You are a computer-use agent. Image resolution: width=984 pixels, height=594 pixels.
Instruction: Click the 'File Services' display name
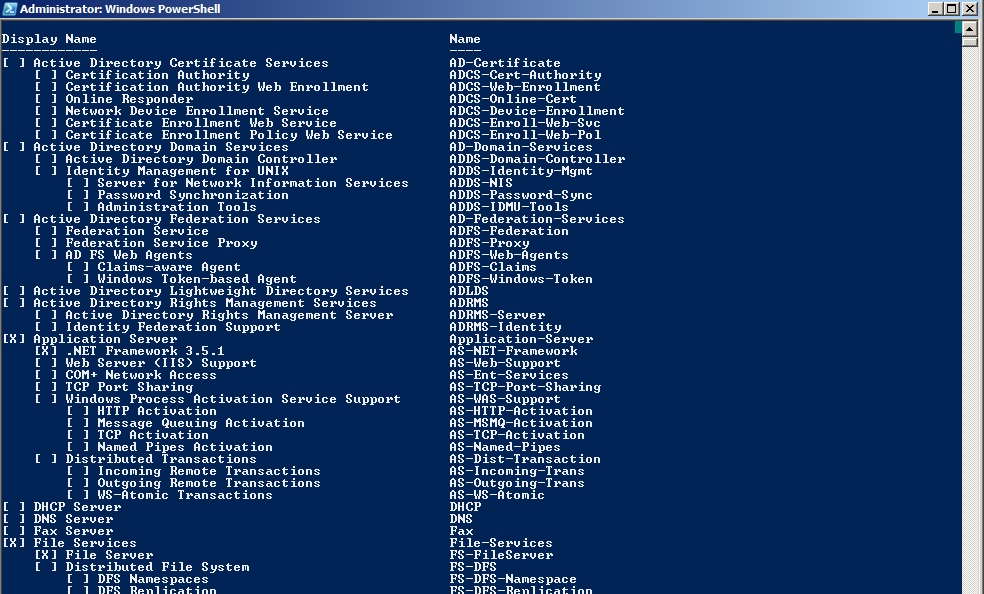point(85,543)
